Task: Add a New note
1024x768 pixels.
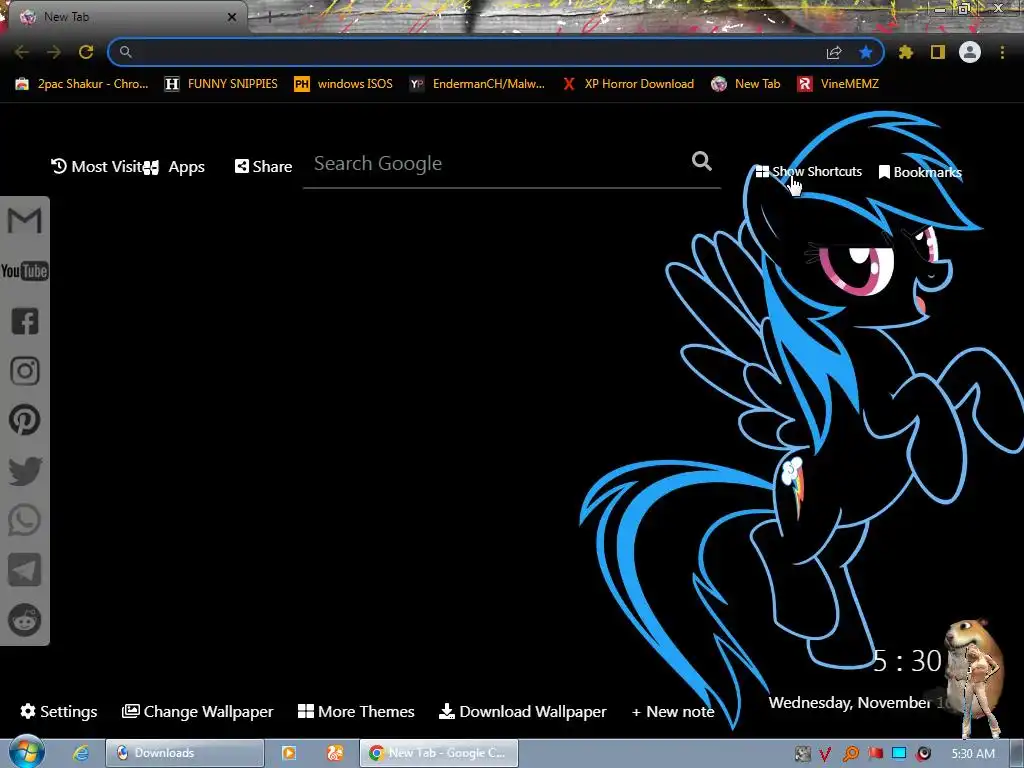Action: pos(673,712)
